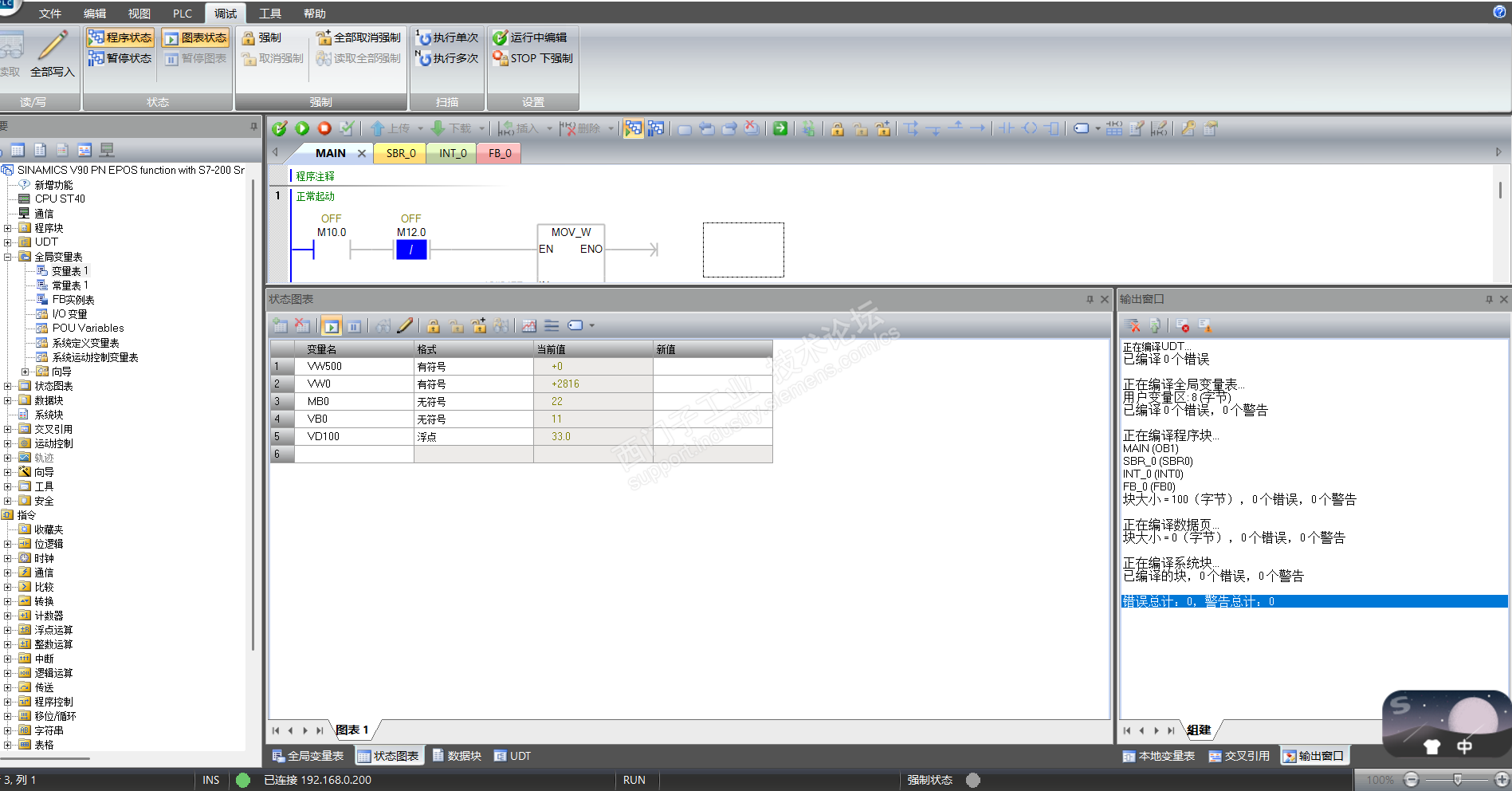Open the PLC menu tab

click(x=183, y=14)
